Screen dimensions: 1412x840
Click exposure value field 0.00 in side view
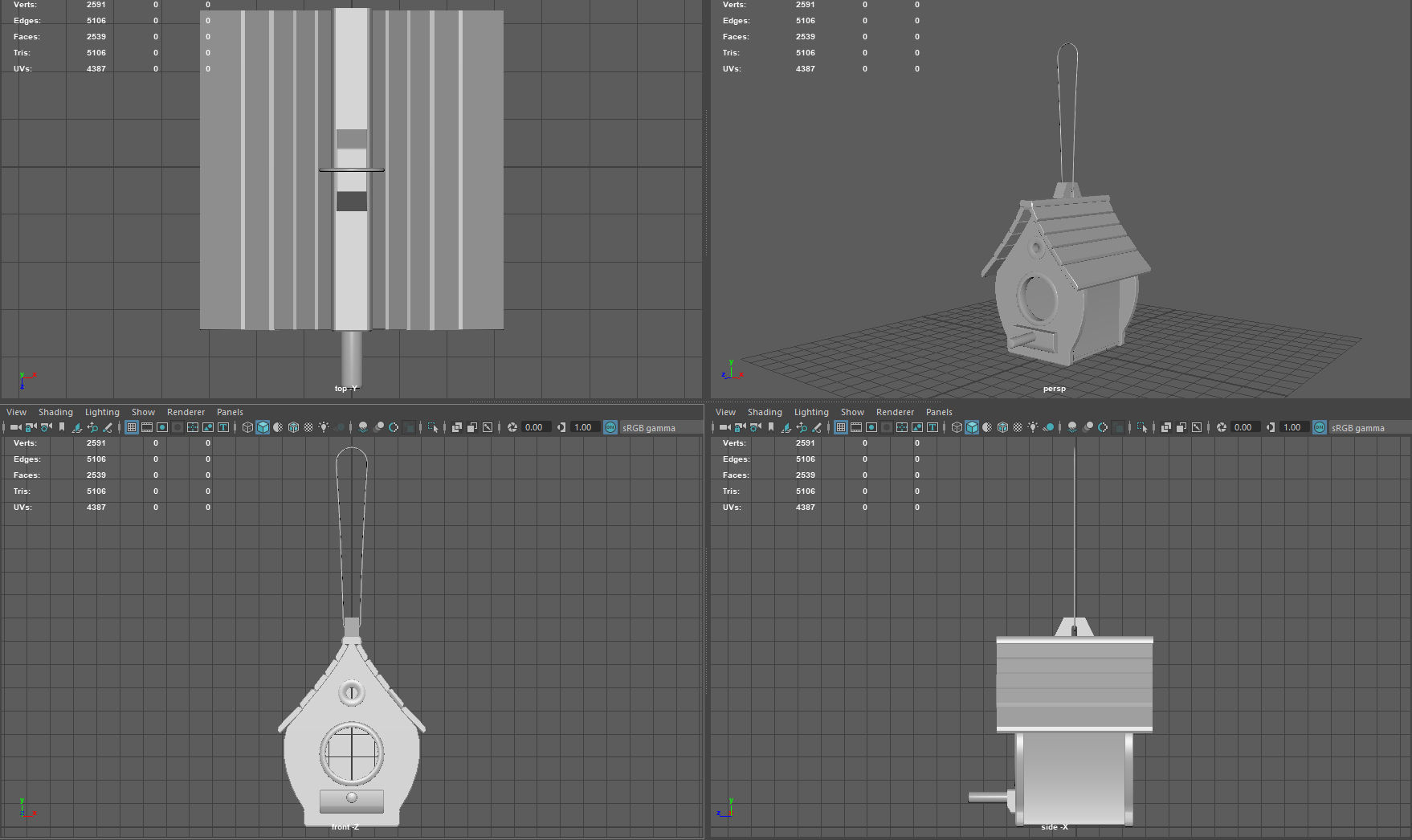tap(1245, 427)
